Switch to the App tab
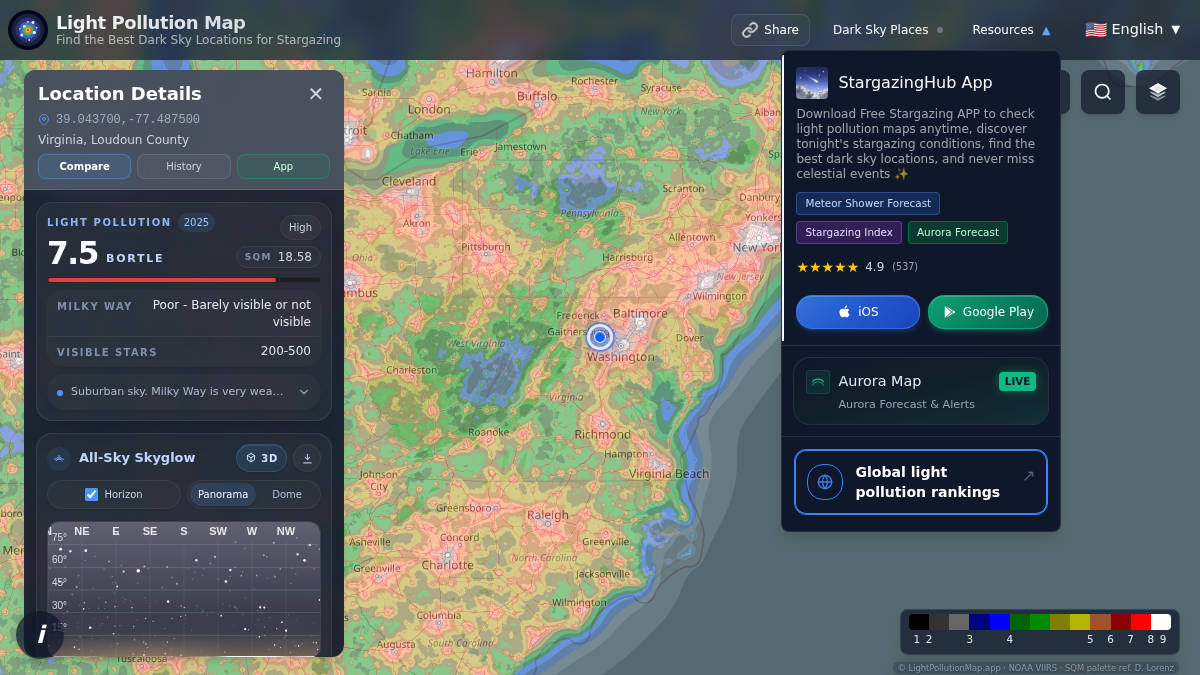 pyautogui.click(x=283, y=166)
